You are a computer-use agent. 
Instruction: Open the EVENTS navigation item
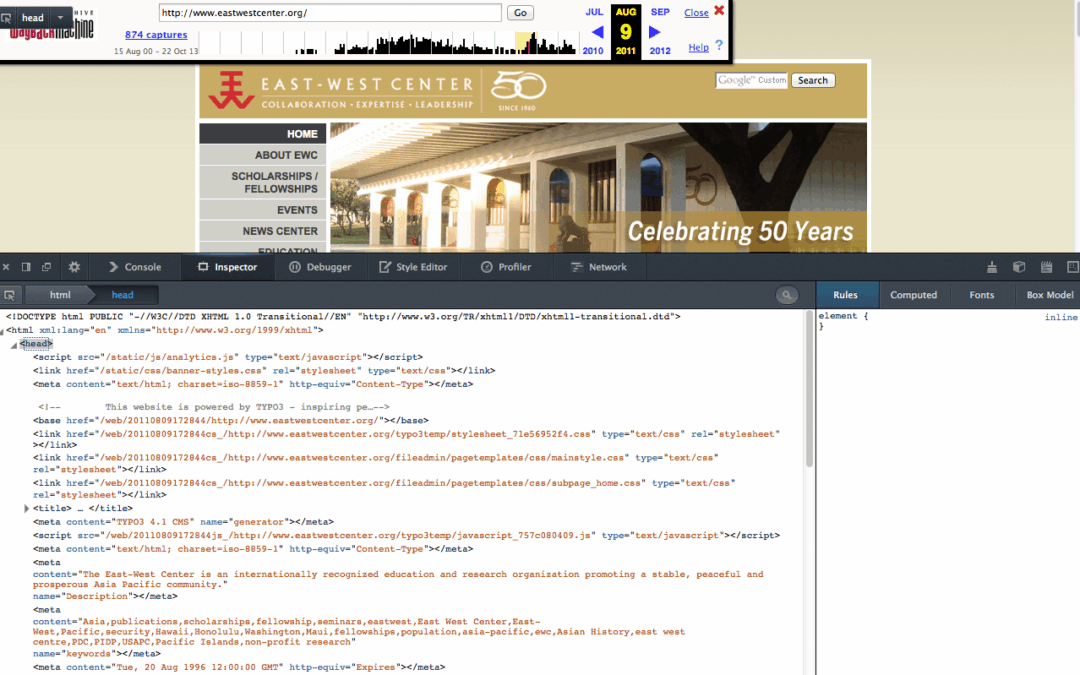pos(262,210)
